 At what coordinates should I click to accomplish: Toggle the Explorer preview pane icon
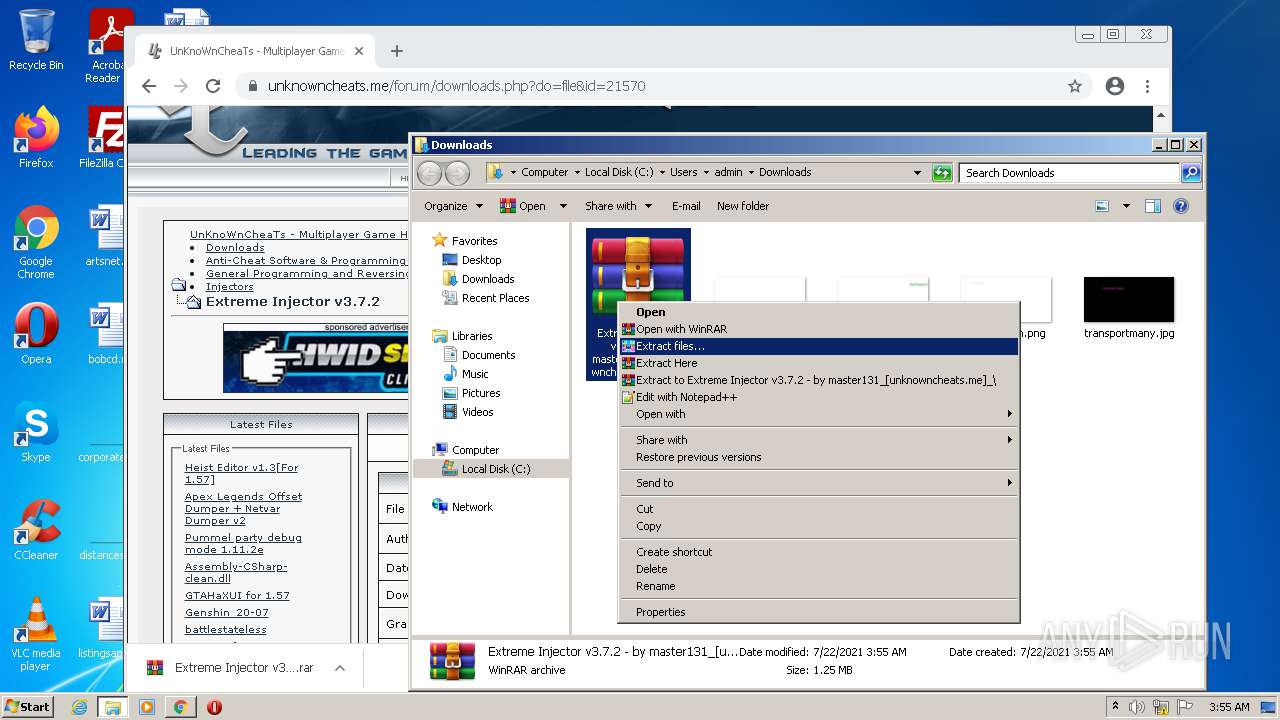1153,206
